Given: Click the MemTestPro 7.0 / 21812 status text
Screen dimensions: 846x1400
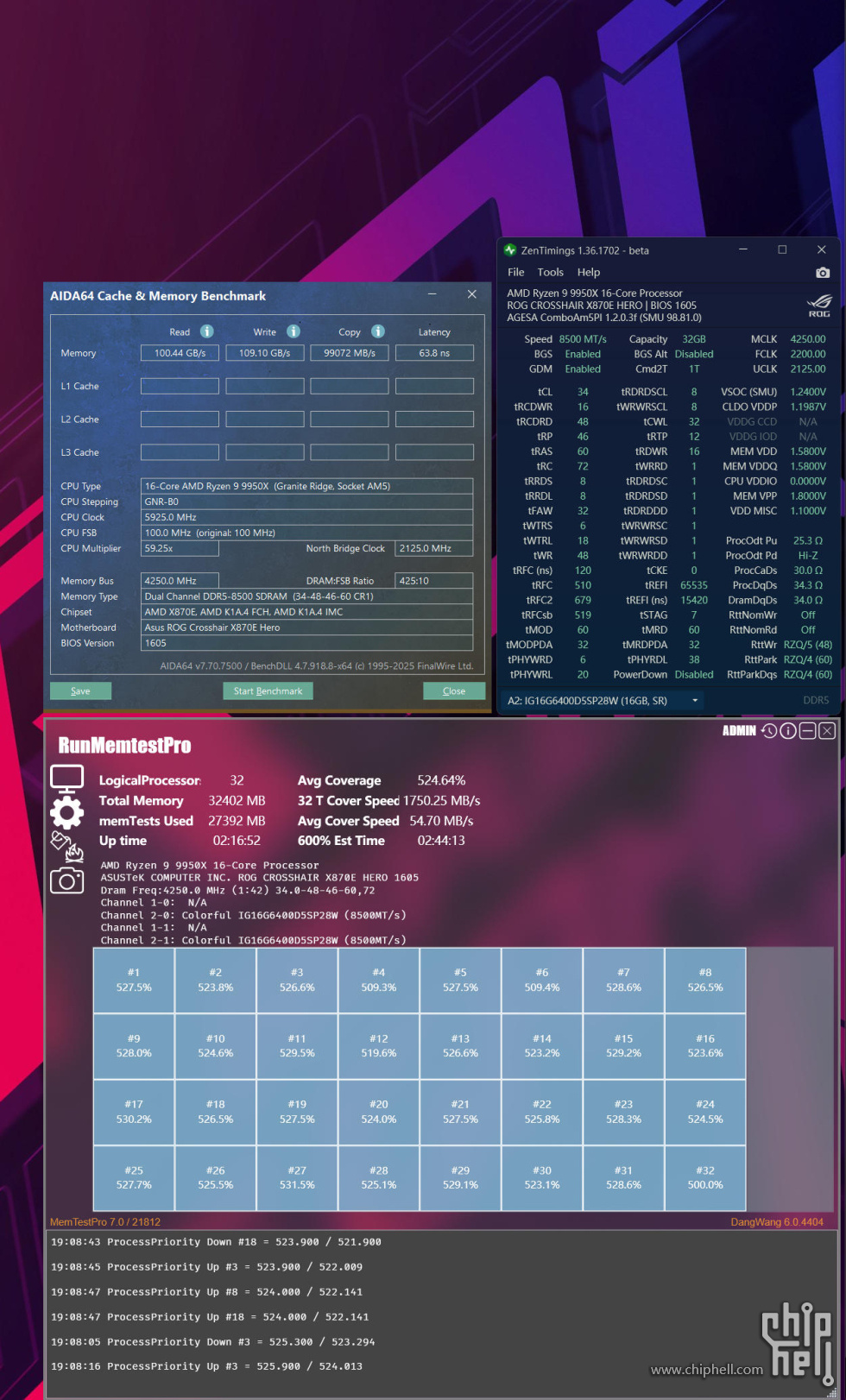Looking at the screenshot, I should pyautogui.click(x=105, y=1222).
